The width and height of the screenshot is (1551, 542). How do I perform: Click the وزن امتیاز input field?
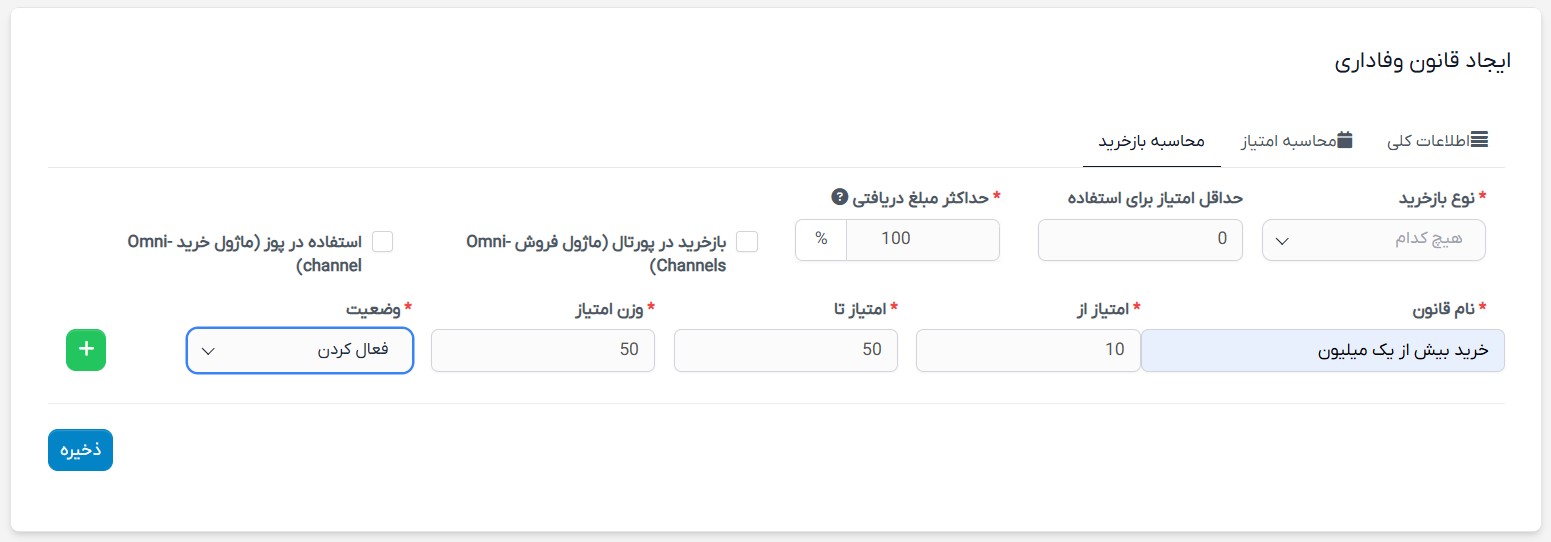pos(543,350)
